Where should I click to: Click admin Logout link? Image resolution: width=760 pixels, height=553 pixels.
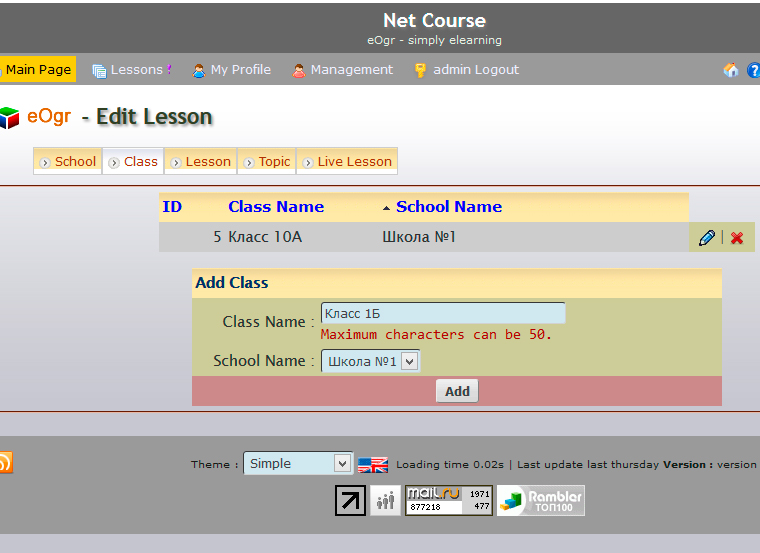click(x=466, y=70)
